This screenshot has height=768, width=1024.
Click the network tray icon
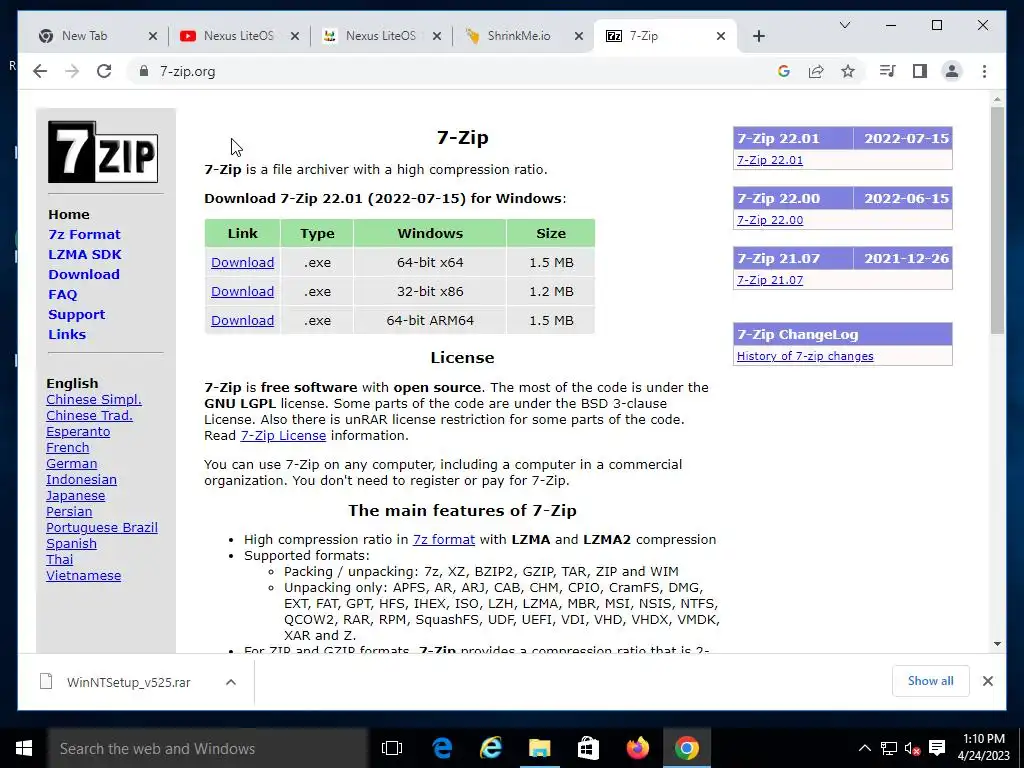tap(889, 748)
